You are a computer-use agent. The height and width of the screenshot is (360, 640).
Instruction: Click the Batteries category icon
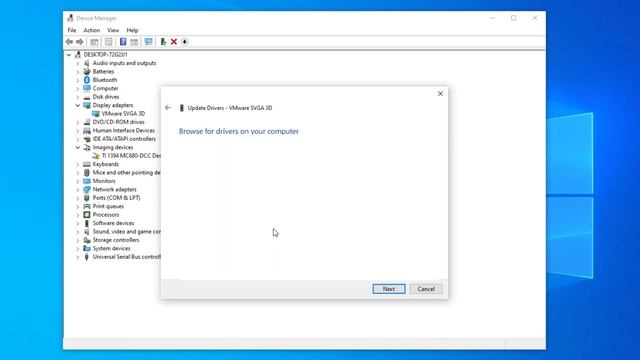pos(87,71)
